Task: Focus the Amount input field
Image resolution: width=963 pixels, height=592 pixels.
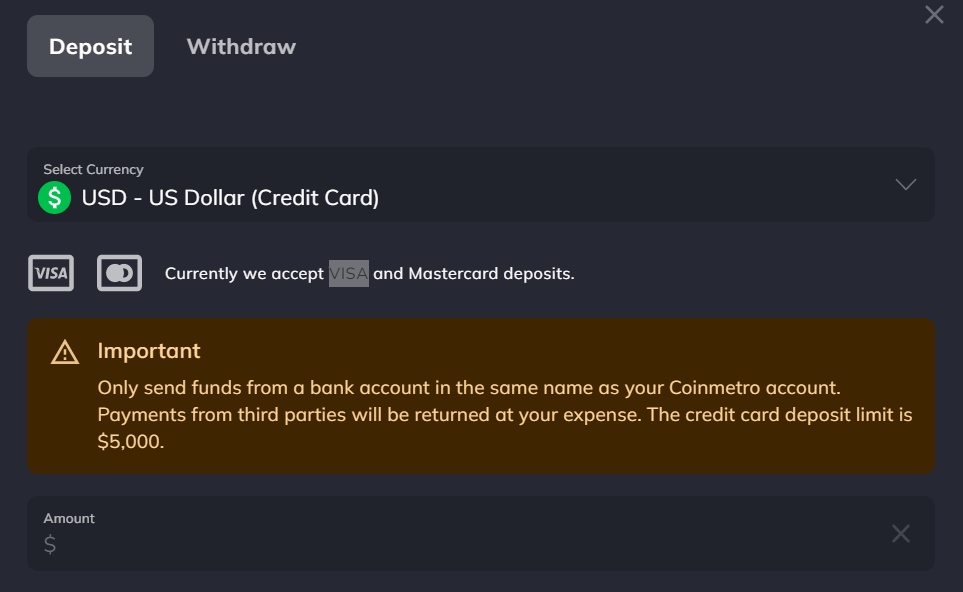Action: (x=481, y=534)
